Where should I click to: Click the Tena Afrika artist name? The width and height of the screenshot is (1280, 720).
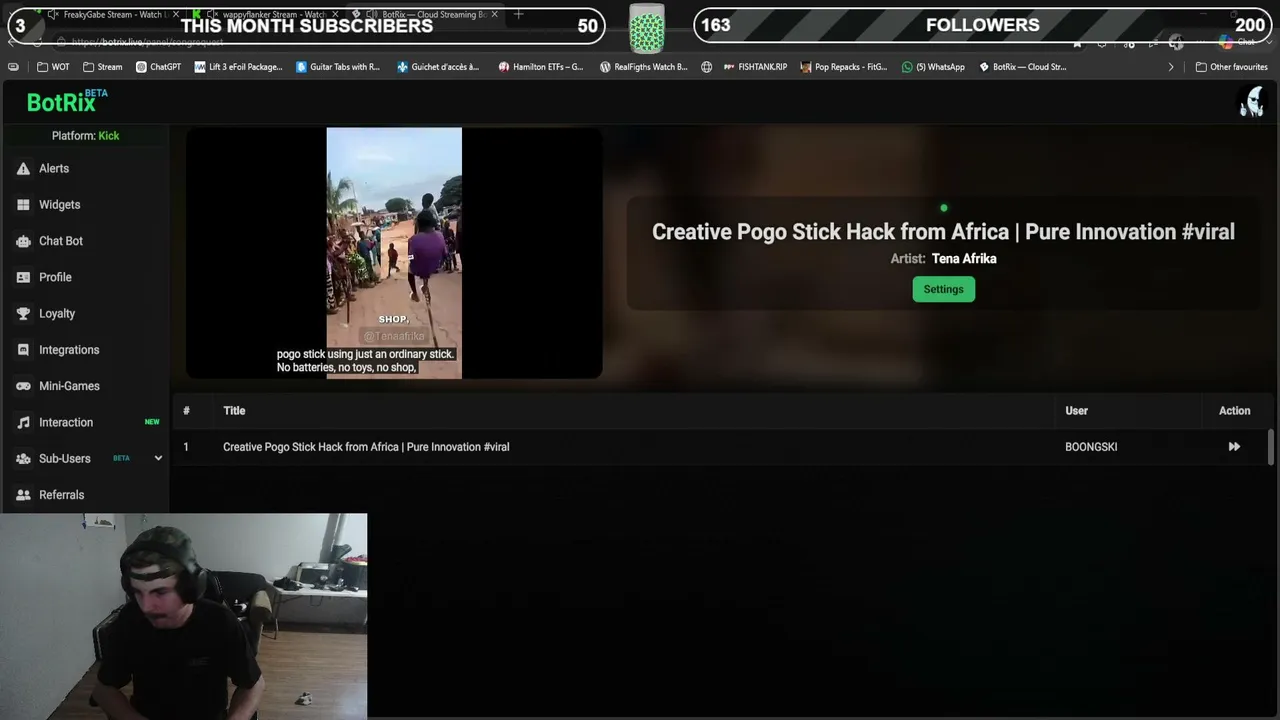[964, 259]
